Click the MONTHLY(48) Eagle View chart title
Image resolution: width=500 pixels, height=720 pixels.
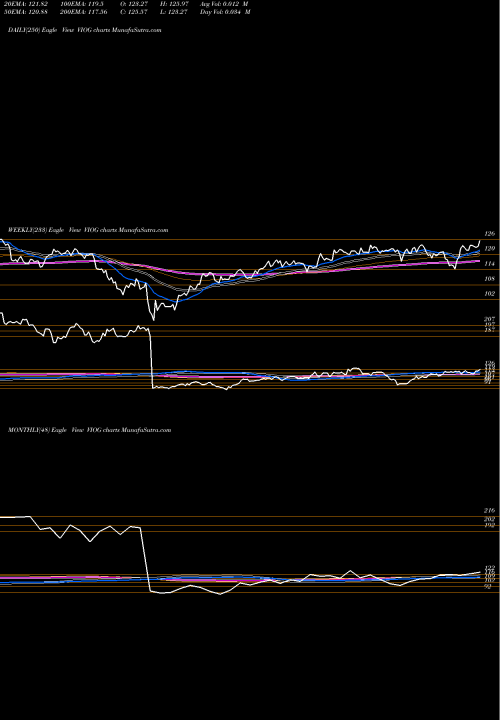(90, 430)
